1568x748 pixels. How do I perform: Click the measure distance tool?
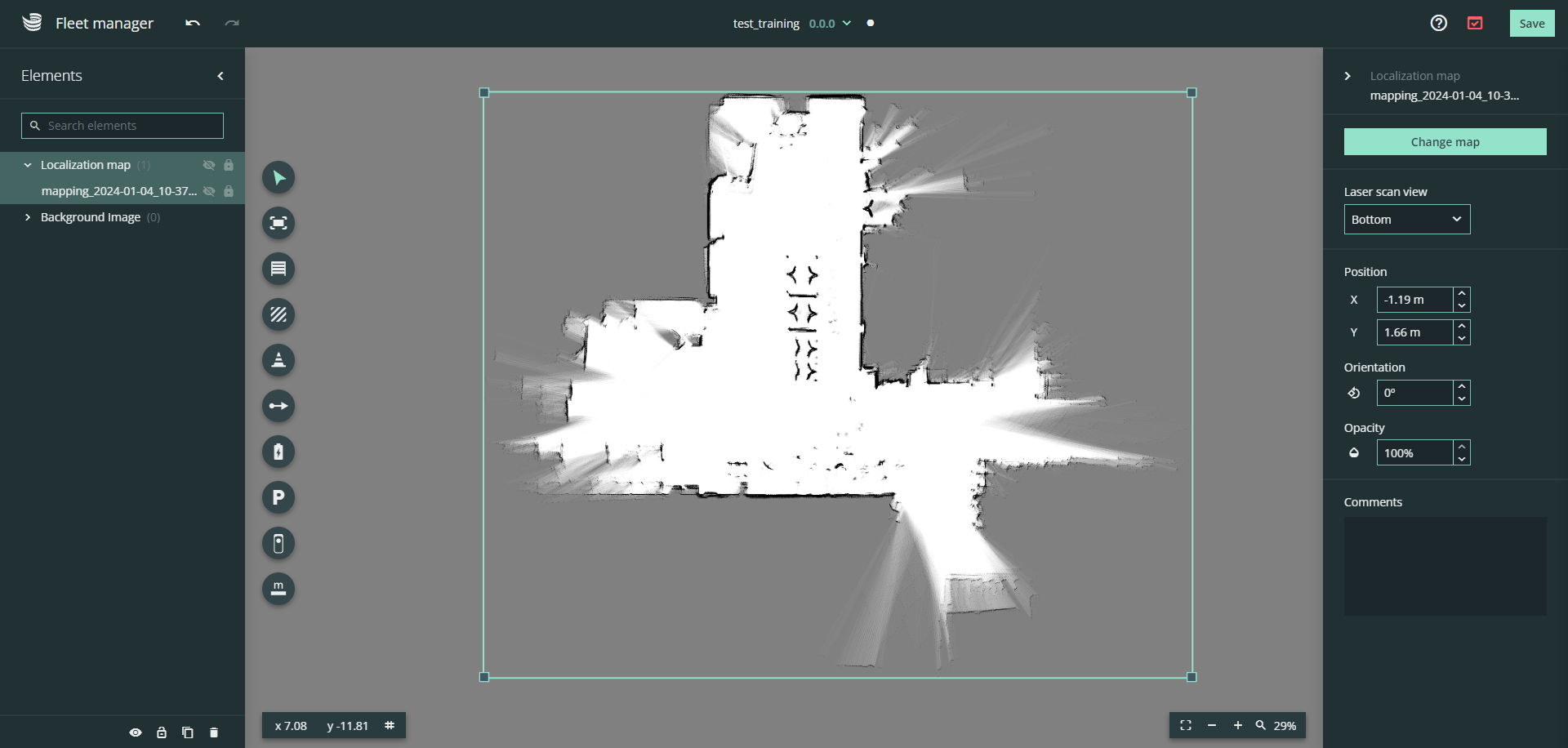coord(278,589)
